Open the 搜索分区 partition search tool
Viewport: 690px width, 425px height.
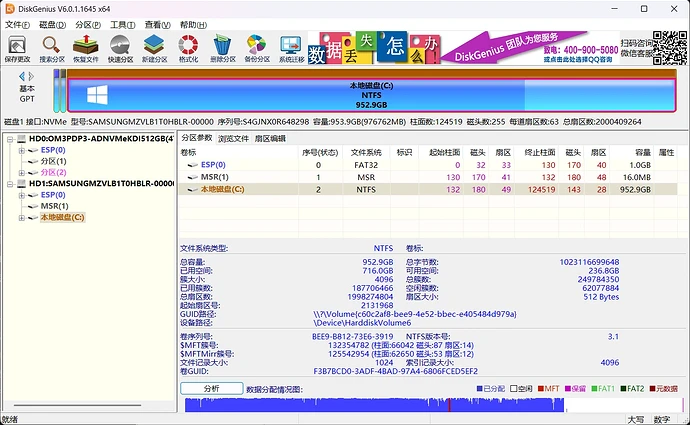51,48
